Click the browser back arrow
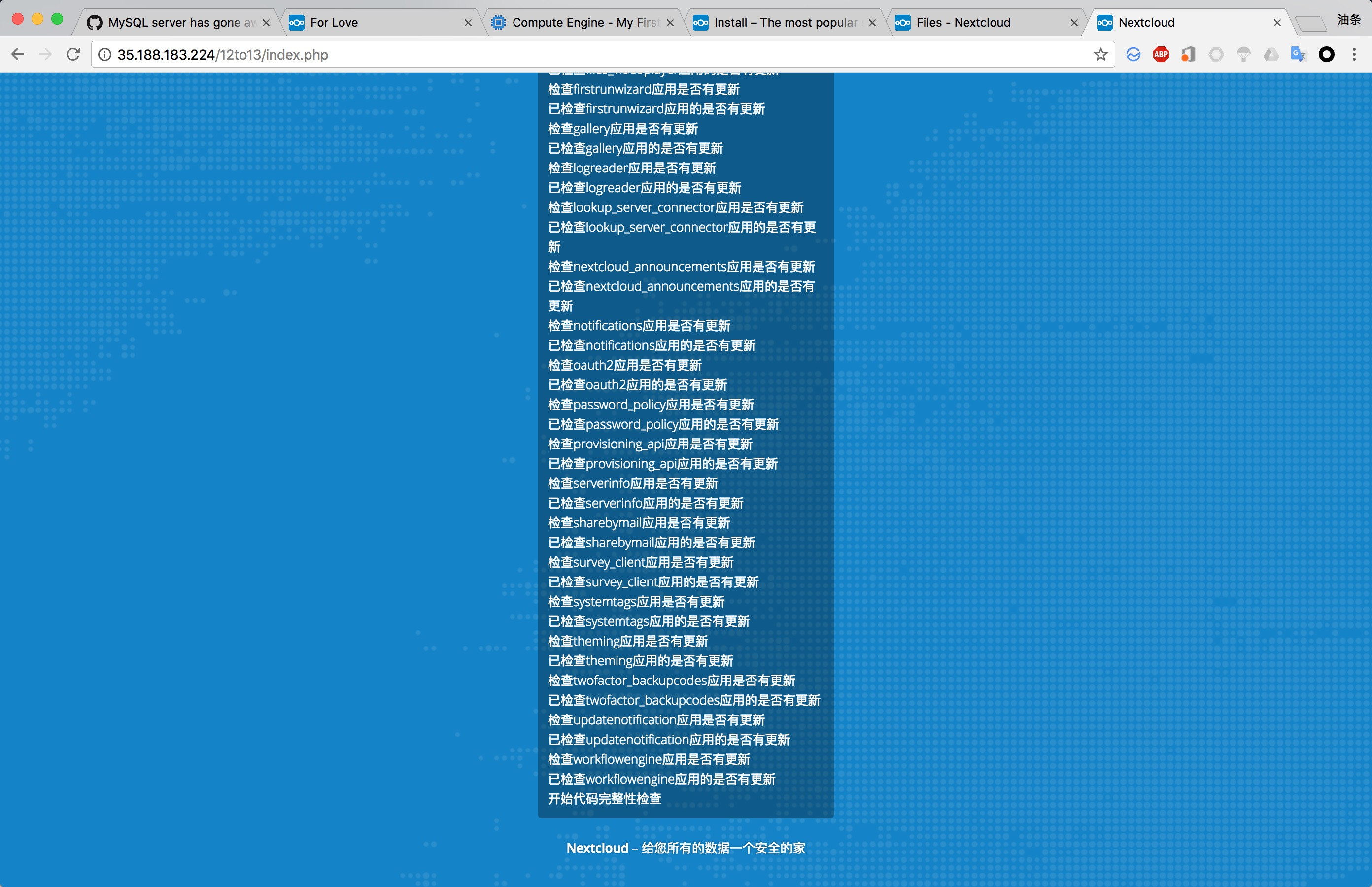The width and height of the screenshot is (1372, 887). pyautogui.click(x=18, y=54)
